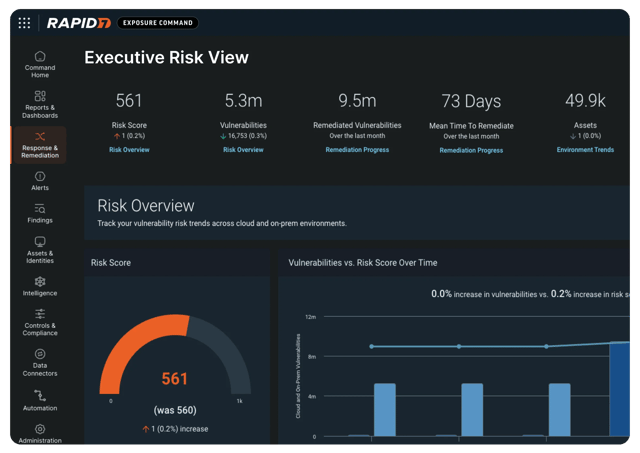The image size is (640, 453).
Task: Click Risk Overview link under Vulnerabilities
Action: coord(243,150)
